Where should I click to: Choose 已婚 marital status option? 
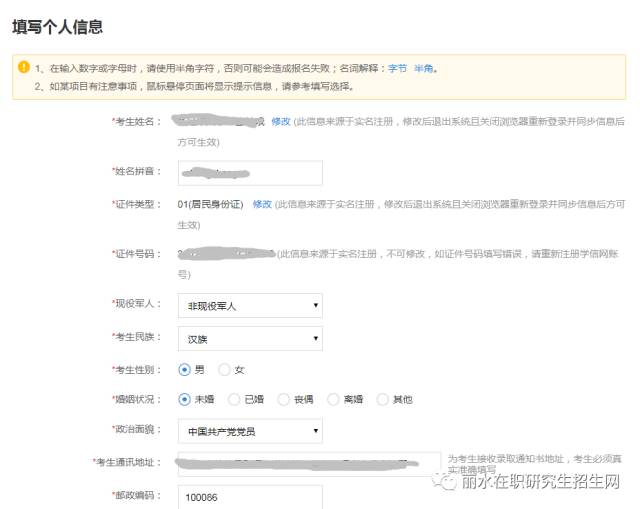(234, 399)
